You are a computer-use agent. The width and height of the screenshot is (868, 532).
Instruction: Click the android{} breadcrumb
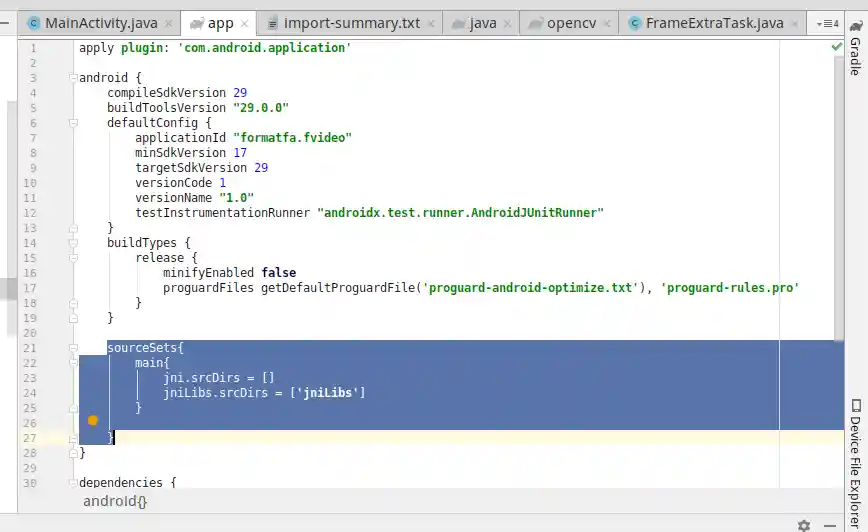115,501
